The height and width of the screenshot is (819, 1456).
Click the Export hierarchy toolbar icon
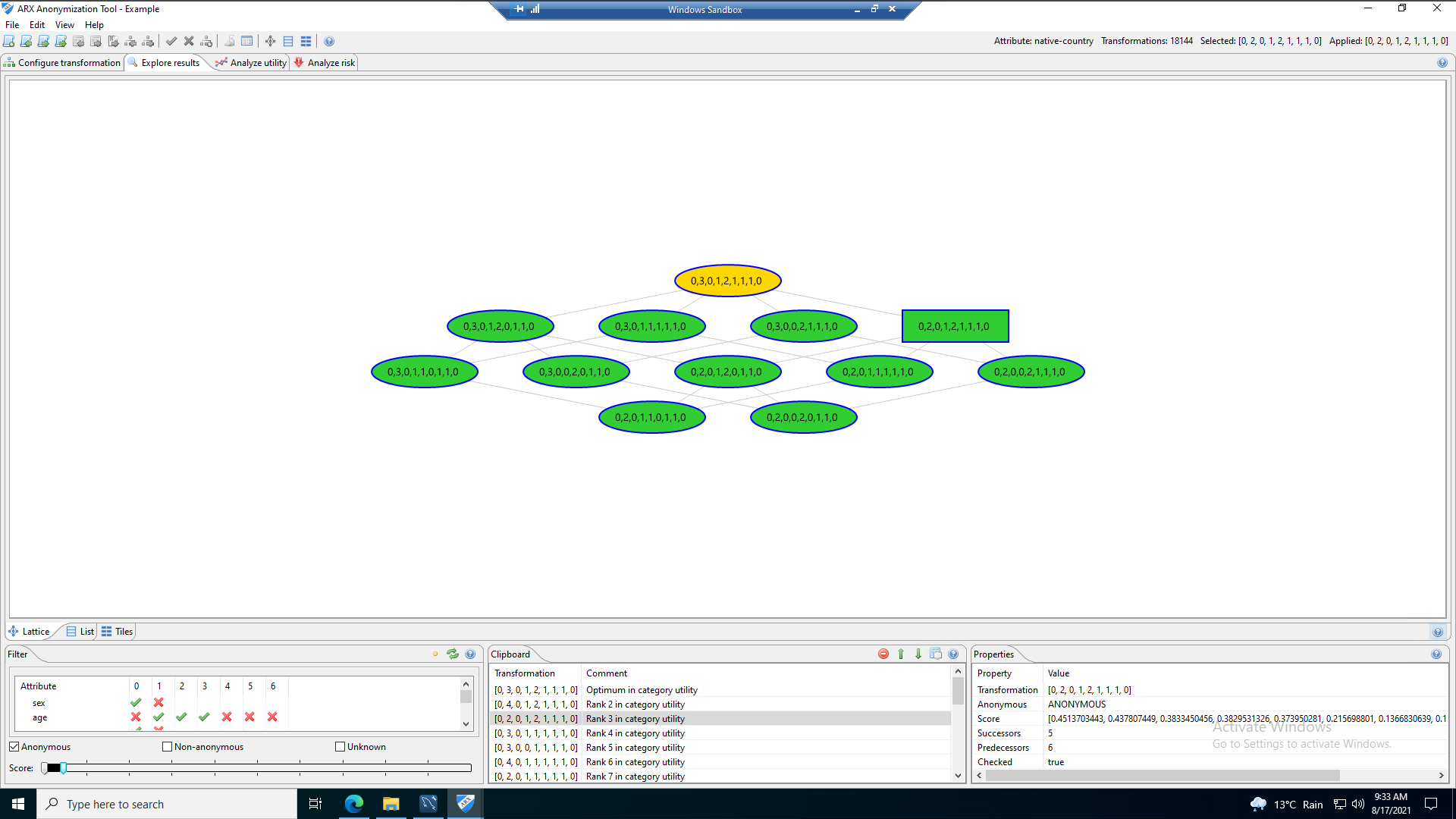(x=149, y=42)
